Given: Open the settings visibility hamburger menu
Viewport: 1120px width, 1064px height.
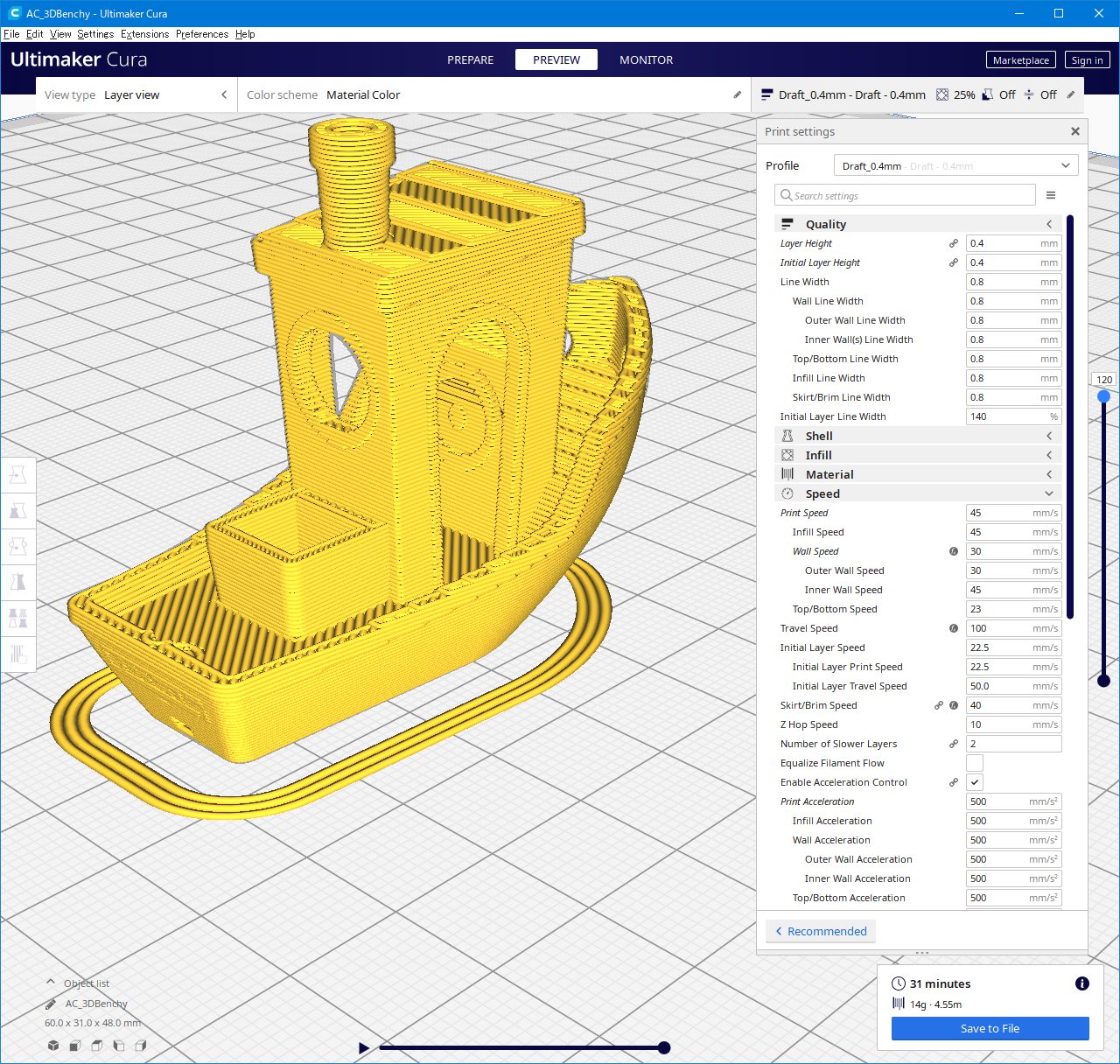Looking at the screenshot, I should tap(1051, 195).
